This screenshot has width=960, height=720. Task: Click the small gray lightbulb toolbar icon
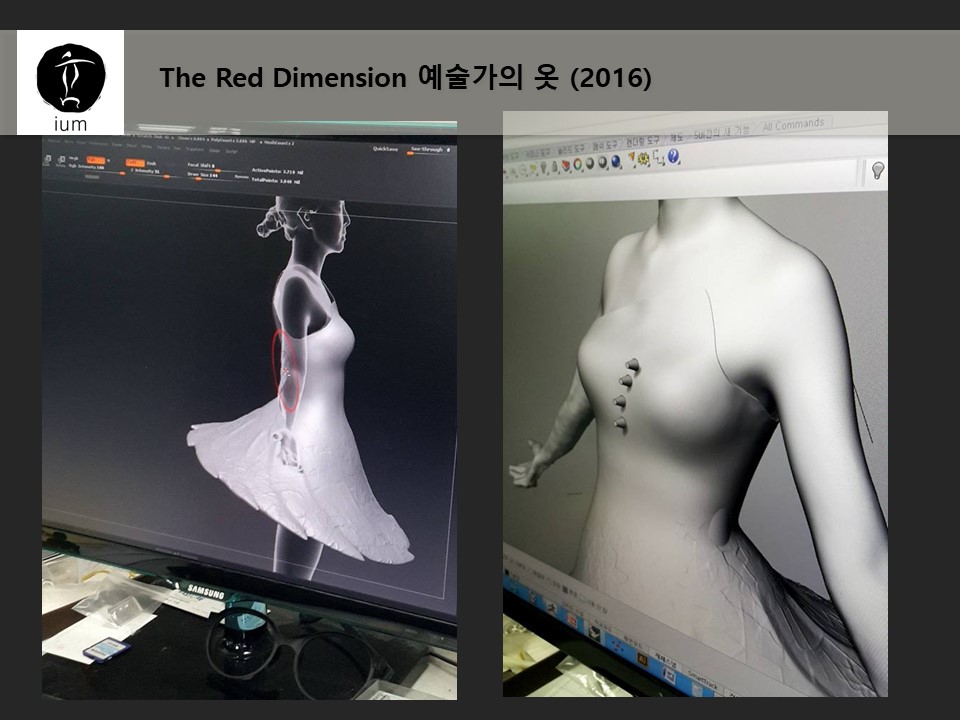coord(544,167)
